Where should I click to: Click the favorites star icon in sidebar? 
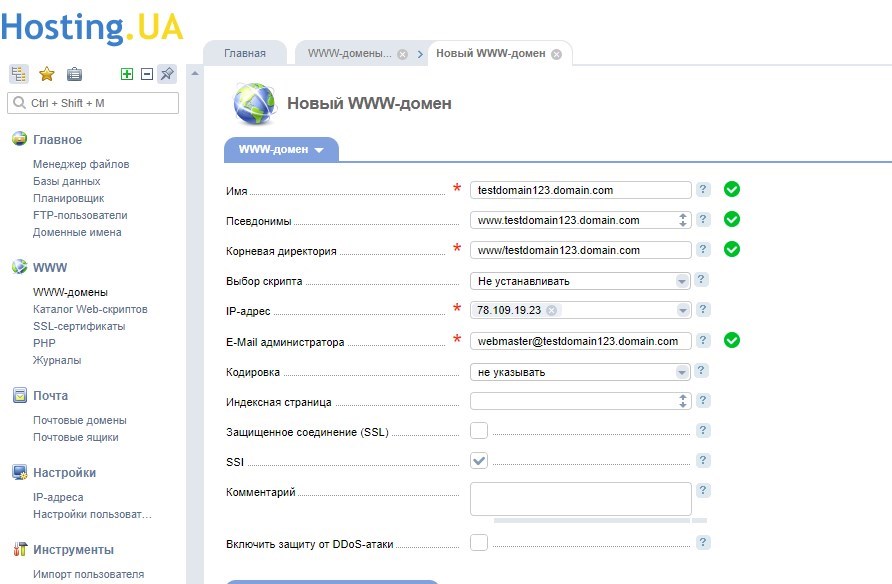46,74
